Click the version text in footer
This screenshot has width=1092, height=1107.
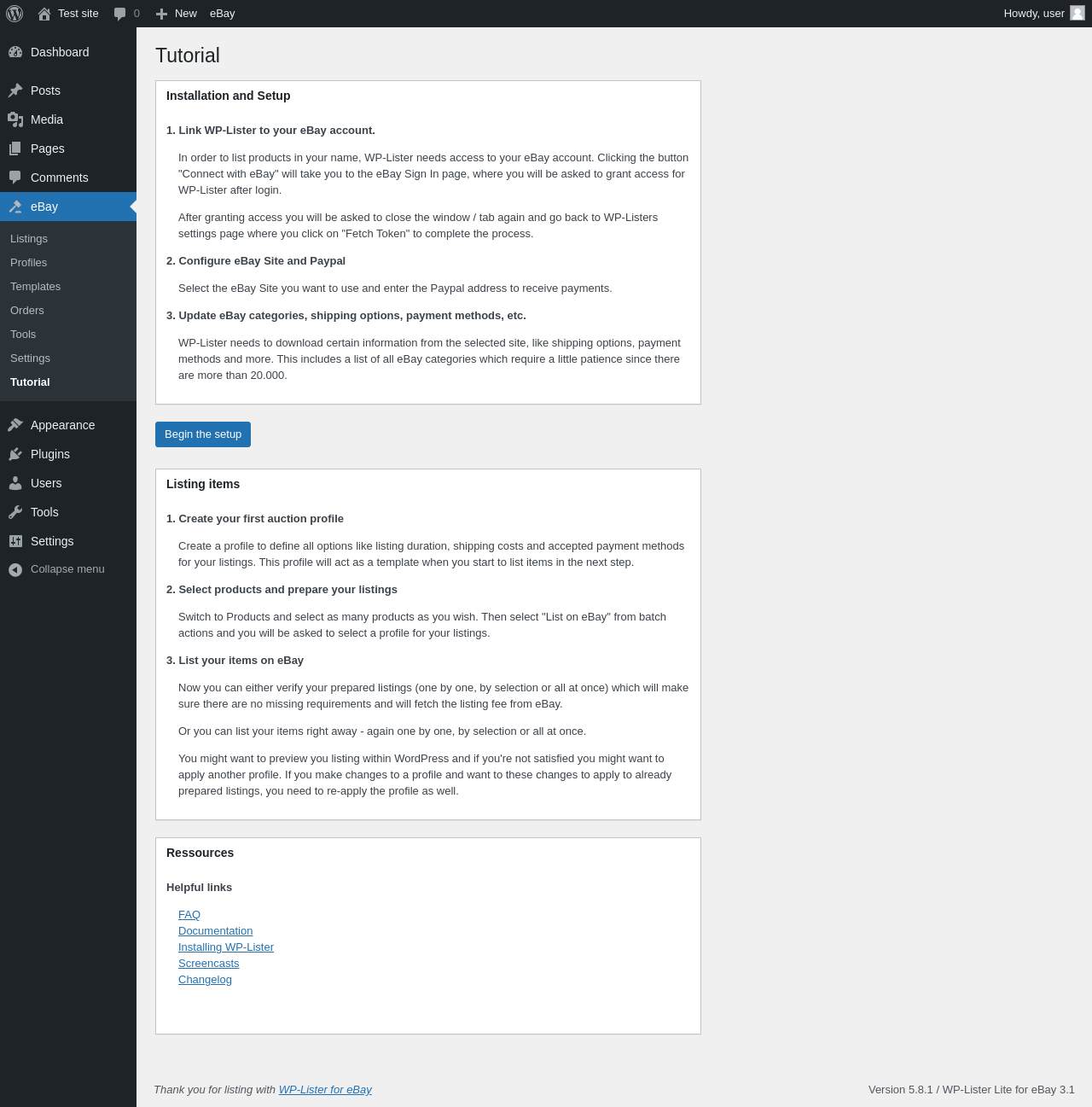point(972,1090)
